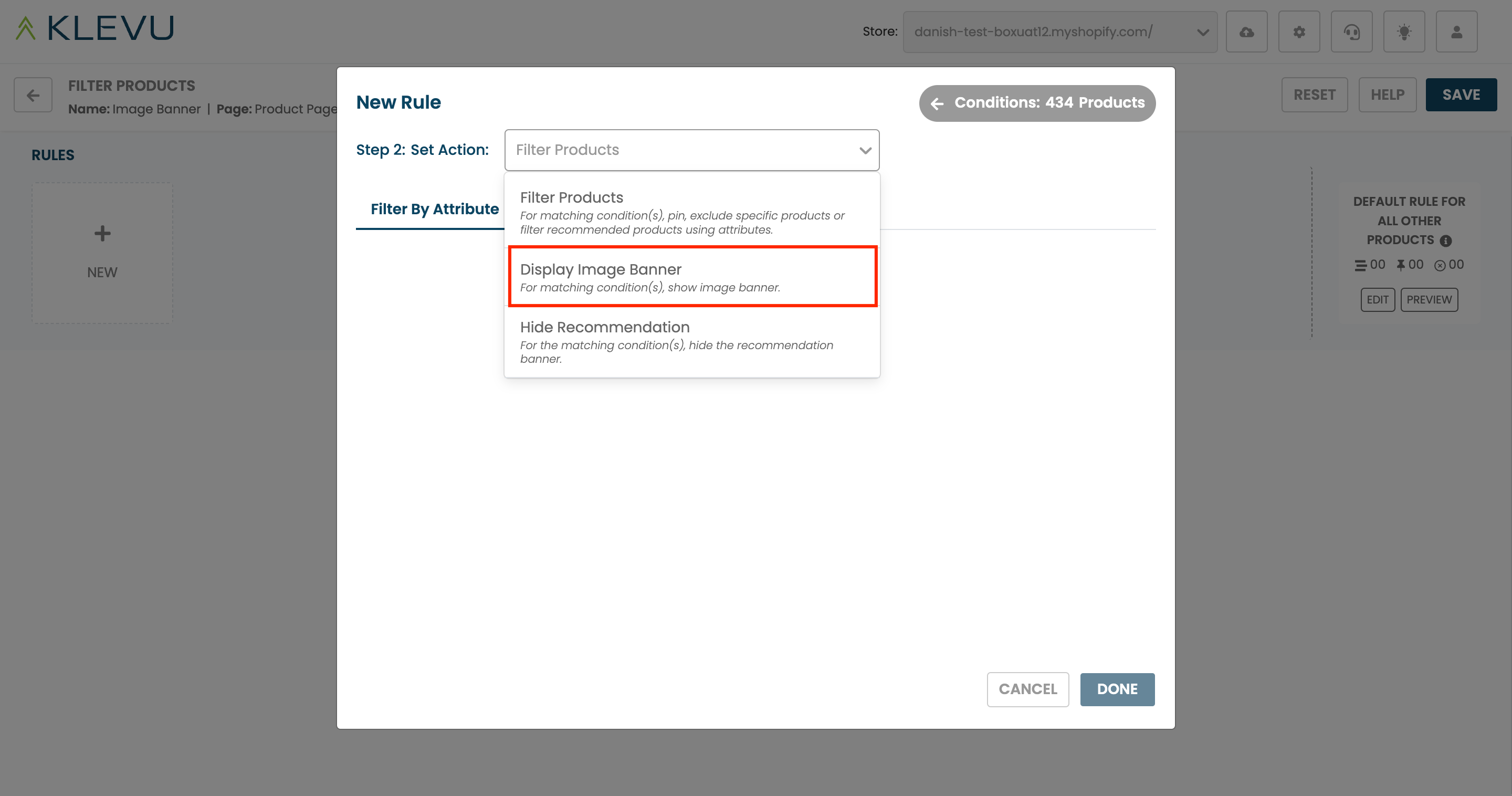The height and width of the screenshot is (796, 1512).
Task: Click the back arrow beside Filter Products
Action: pyautogui.click(x=33, y=95)
